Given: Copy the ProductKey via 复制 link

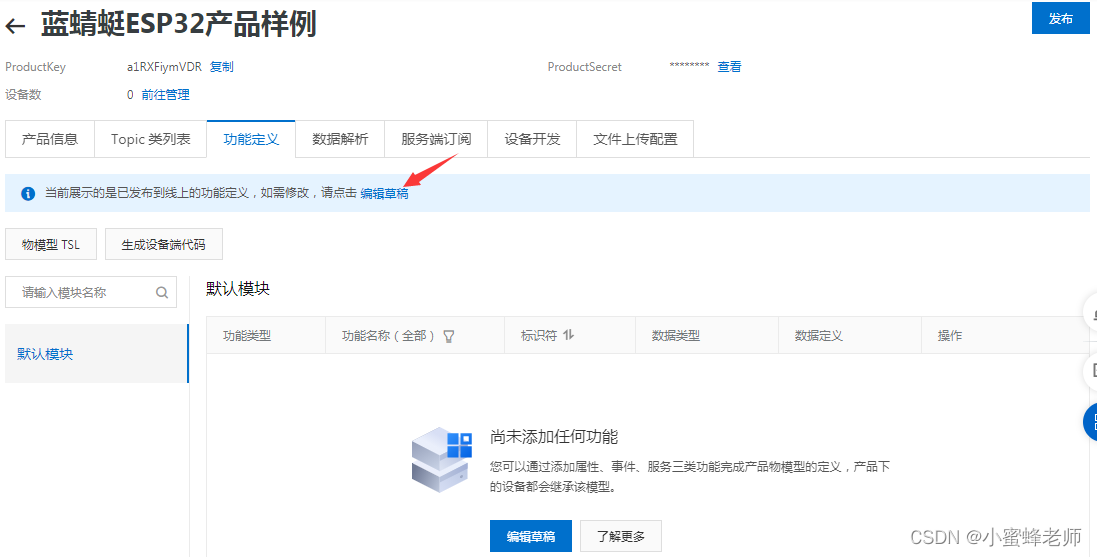Looking at the screenshot, I should pyautogui.click(x=222, y=66).
